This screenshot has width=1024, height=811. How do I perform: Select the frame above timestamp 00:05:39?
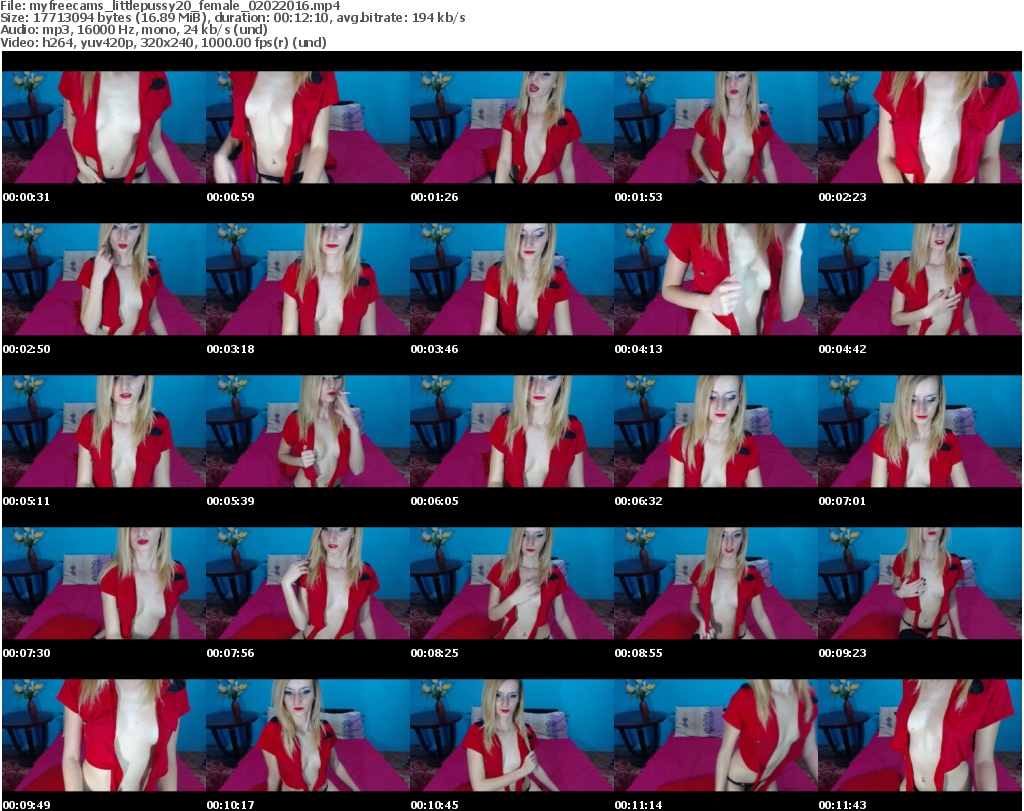point(308,432)
